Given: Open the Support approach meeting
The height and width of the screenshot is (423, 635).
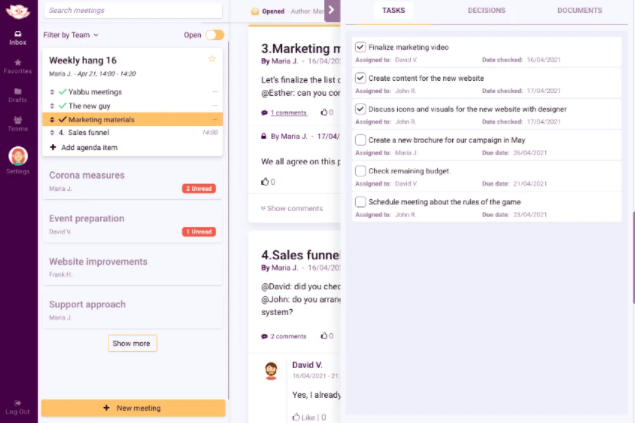Looking at the screenshot, I should coord(132,310).
